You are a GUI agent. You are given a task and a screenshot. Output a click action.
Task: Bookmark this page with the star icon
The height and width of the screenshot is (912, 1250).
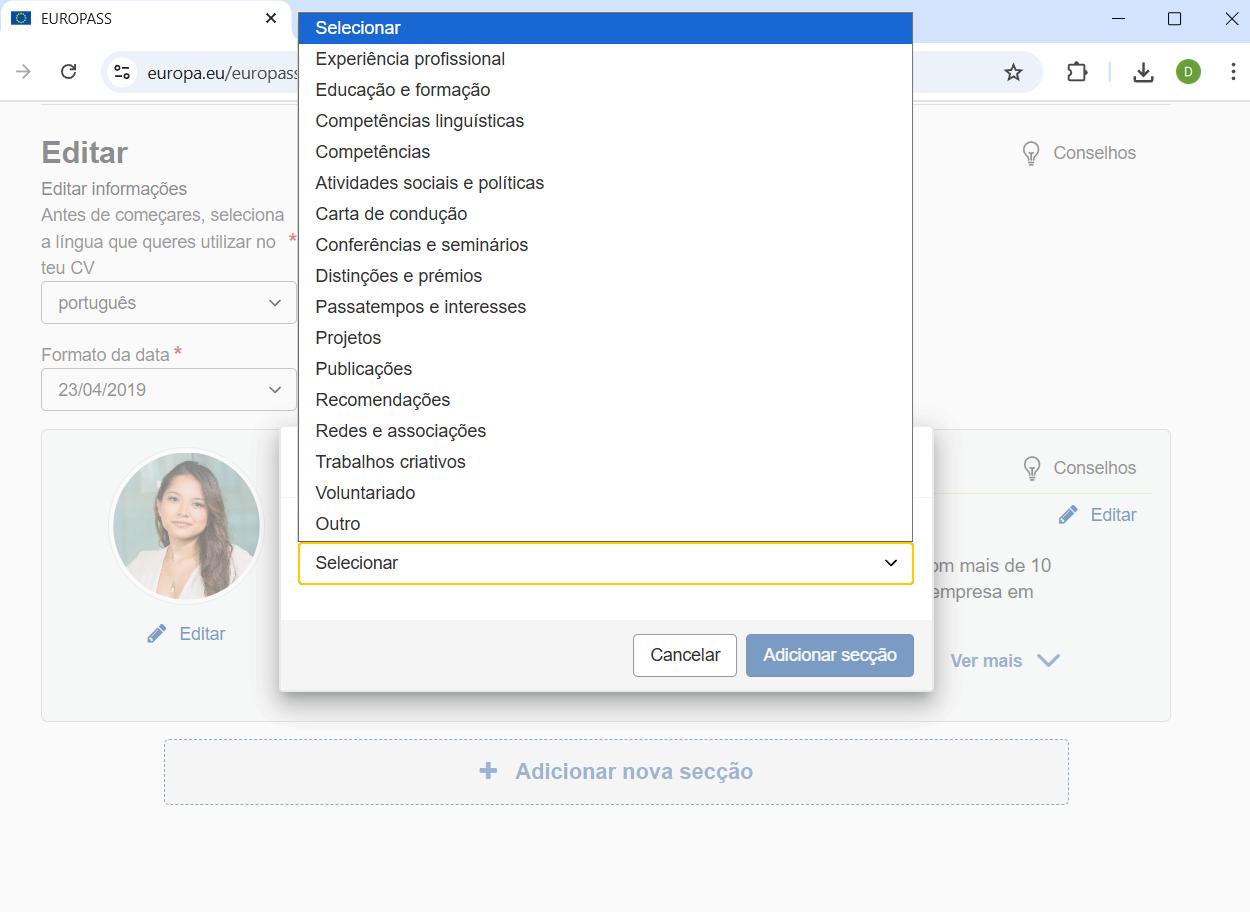point(1013,71)
